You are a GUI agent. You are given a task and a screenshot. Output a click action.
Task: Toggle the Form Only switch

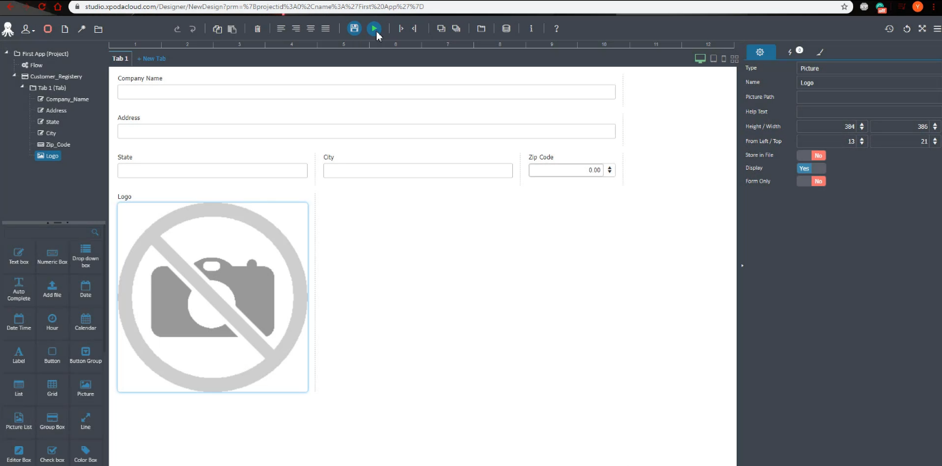coord(811,181)
